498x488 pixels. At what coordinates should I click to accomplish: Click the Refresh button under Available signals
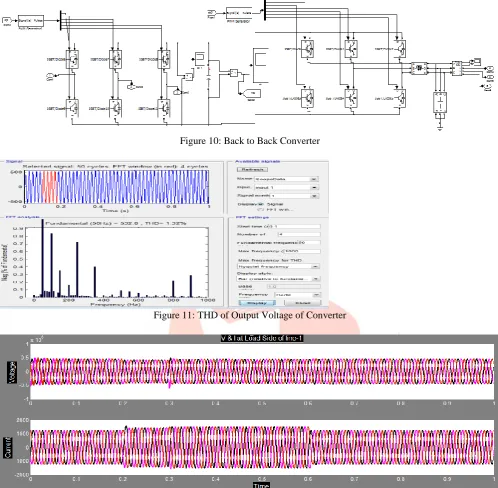pos(252,170)
